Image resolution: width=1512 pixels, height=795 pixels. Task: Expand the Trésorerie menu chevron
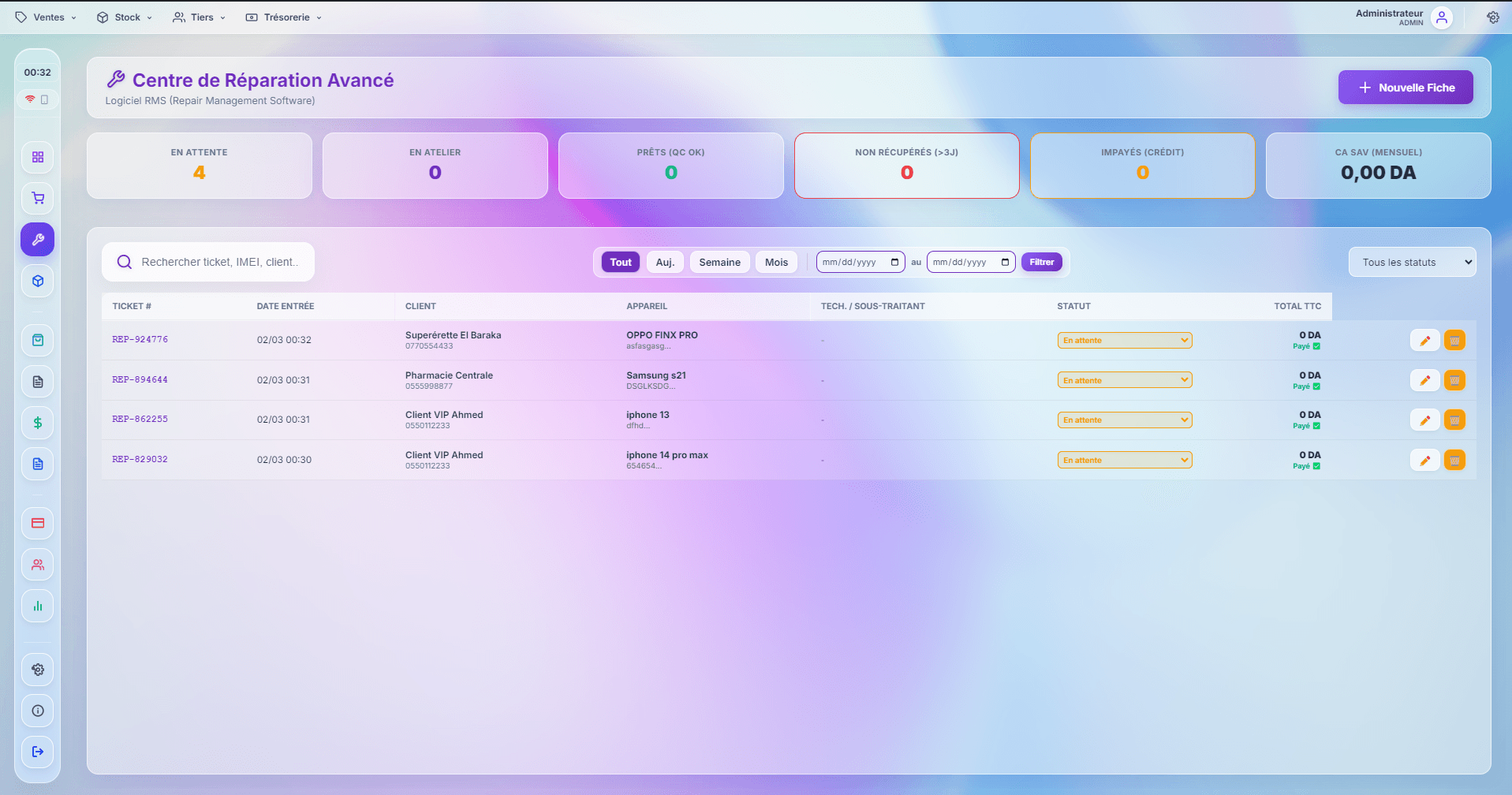pyautogui.click(x=319, y=17)
